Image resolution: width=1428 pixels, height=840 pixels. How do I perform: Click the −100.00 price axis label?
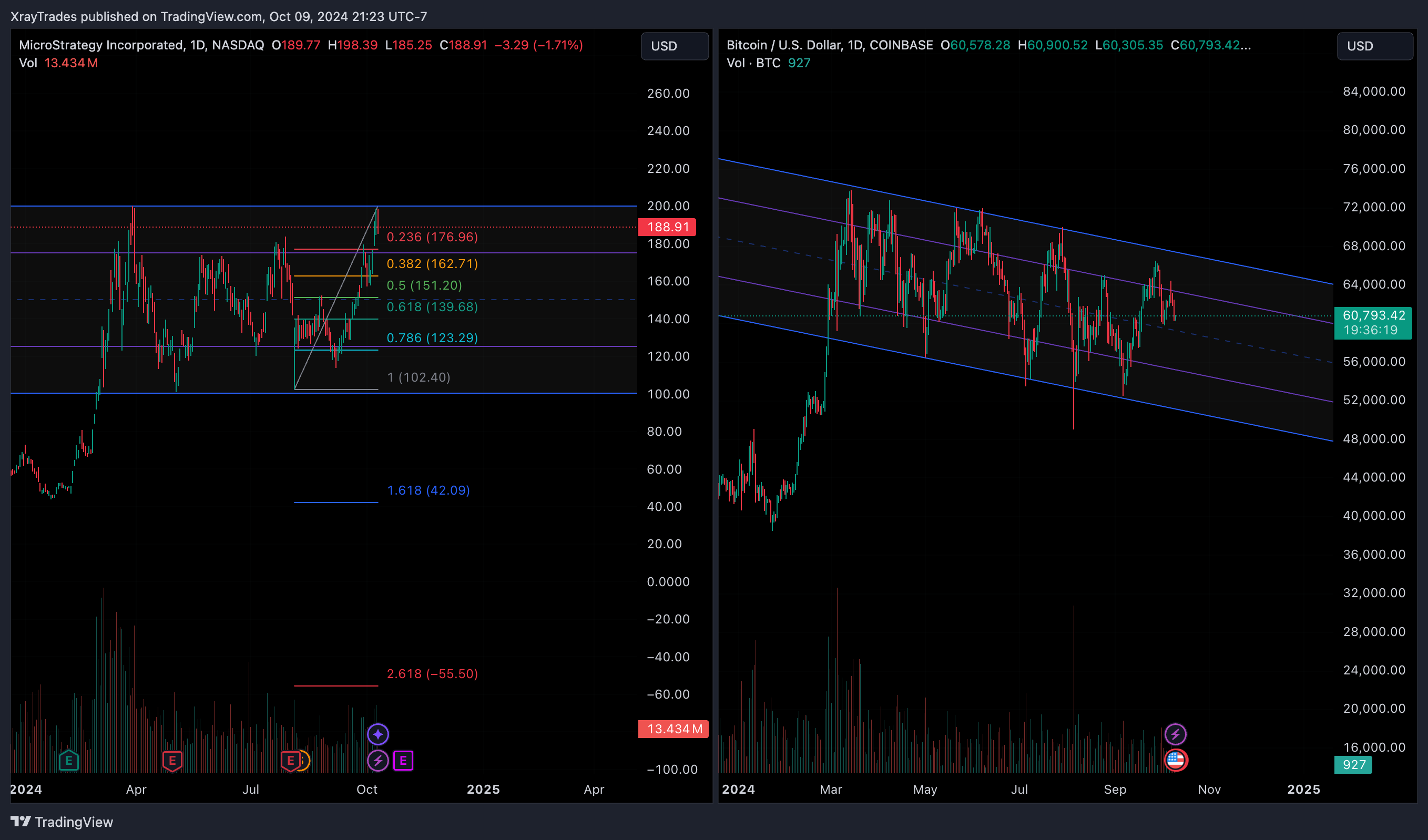[x=672, y=769]
